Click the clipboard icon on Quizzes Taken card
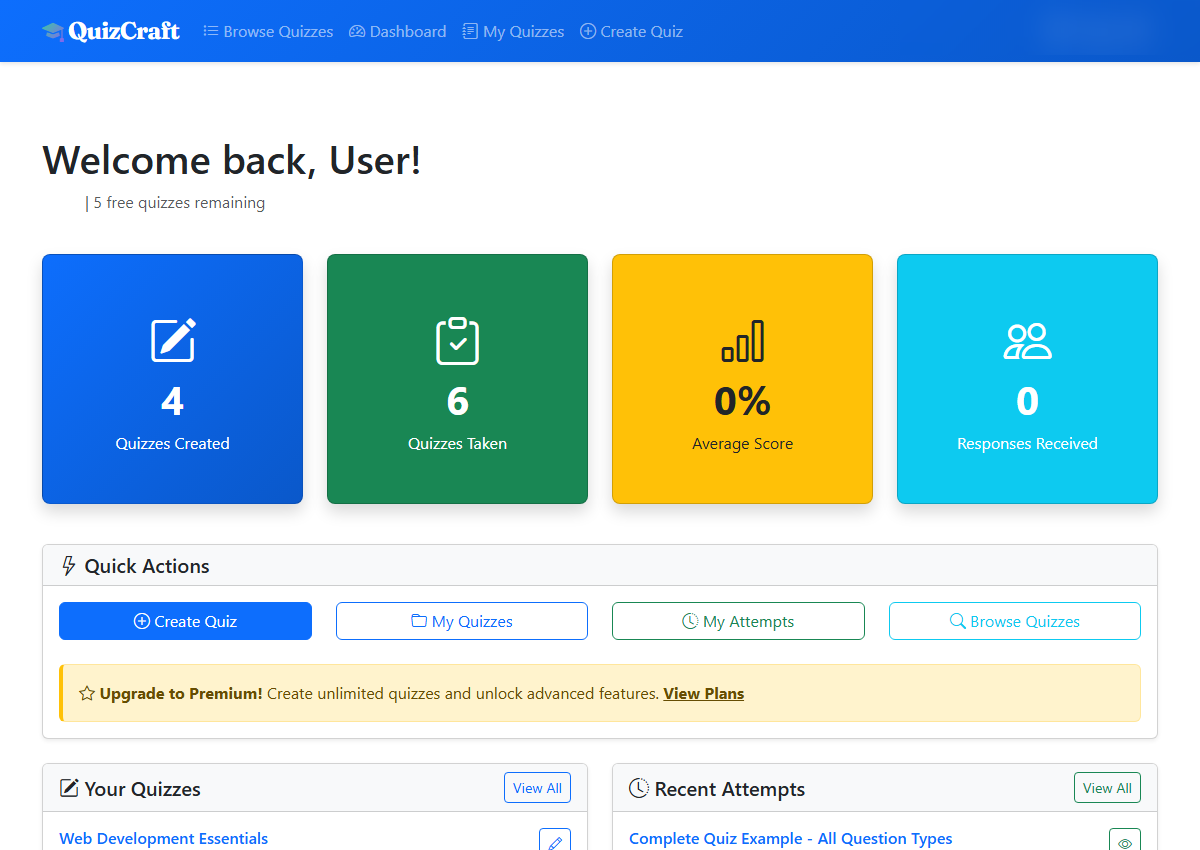The height and width of the screenshot is (850, 1200). click(x=457, y=341)
